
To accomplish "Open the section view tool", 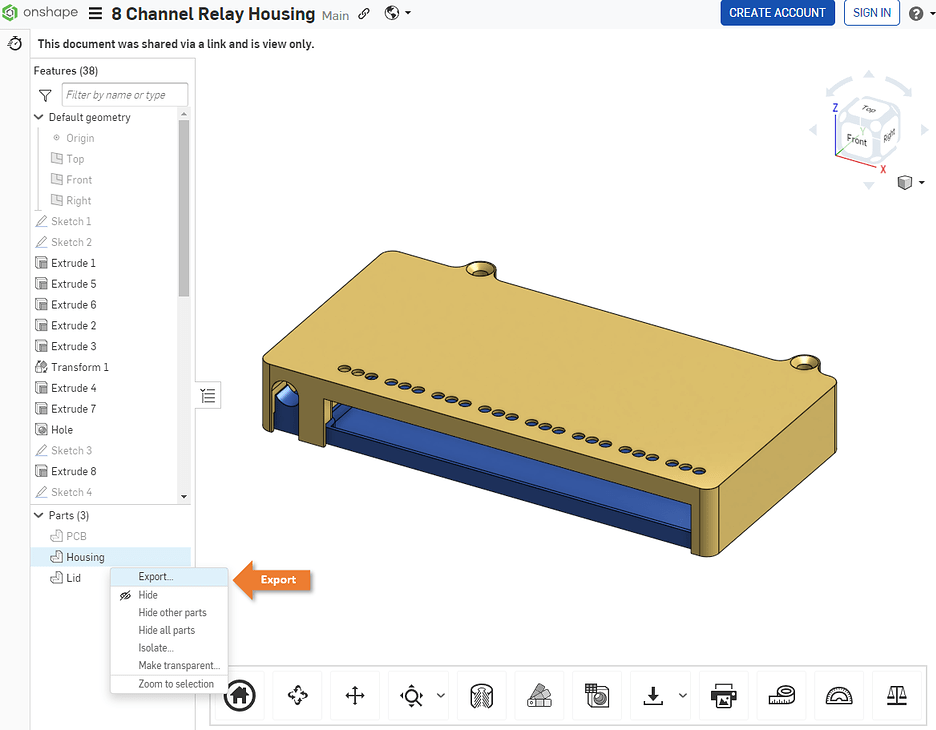I will click(481, 695).
